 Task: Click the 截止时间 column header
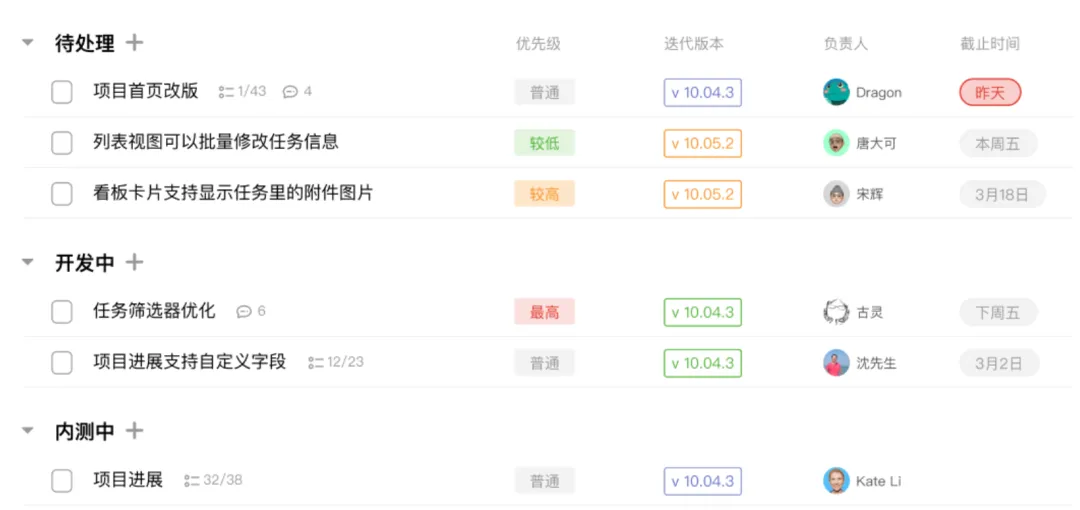click(x=989, y=44)
